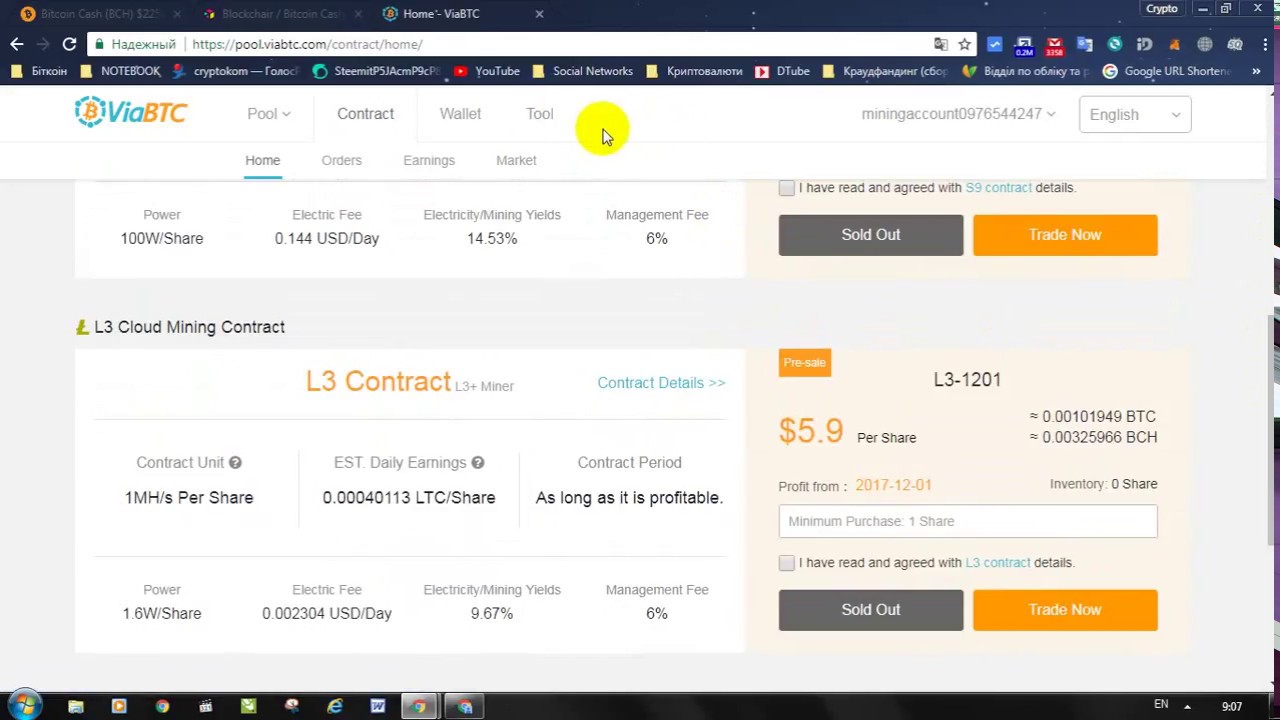
Task: Open Contract Details >> link
Action: click(661, 383)
